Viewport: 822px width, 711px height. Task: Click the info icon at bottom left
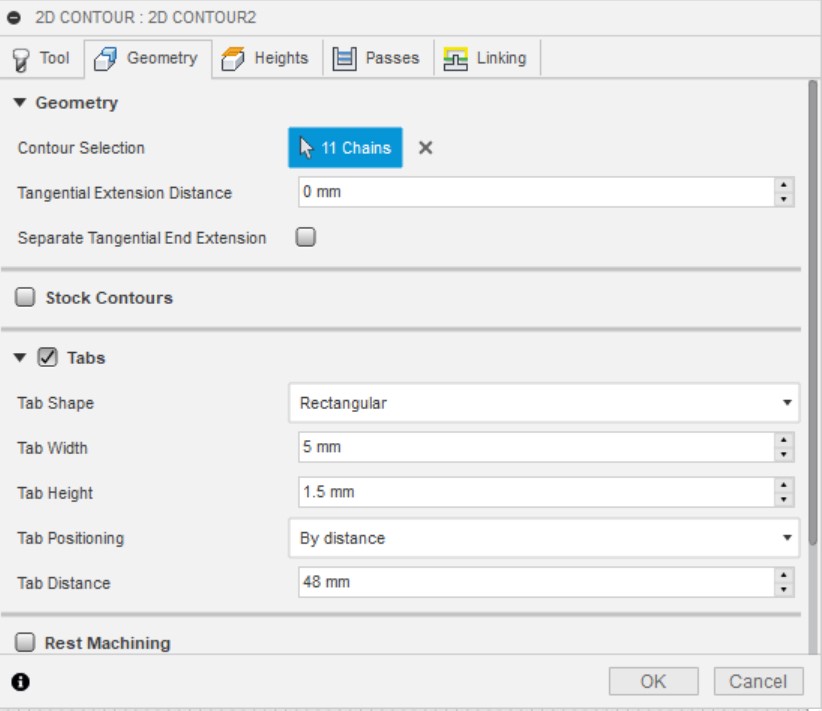(20, 682)
